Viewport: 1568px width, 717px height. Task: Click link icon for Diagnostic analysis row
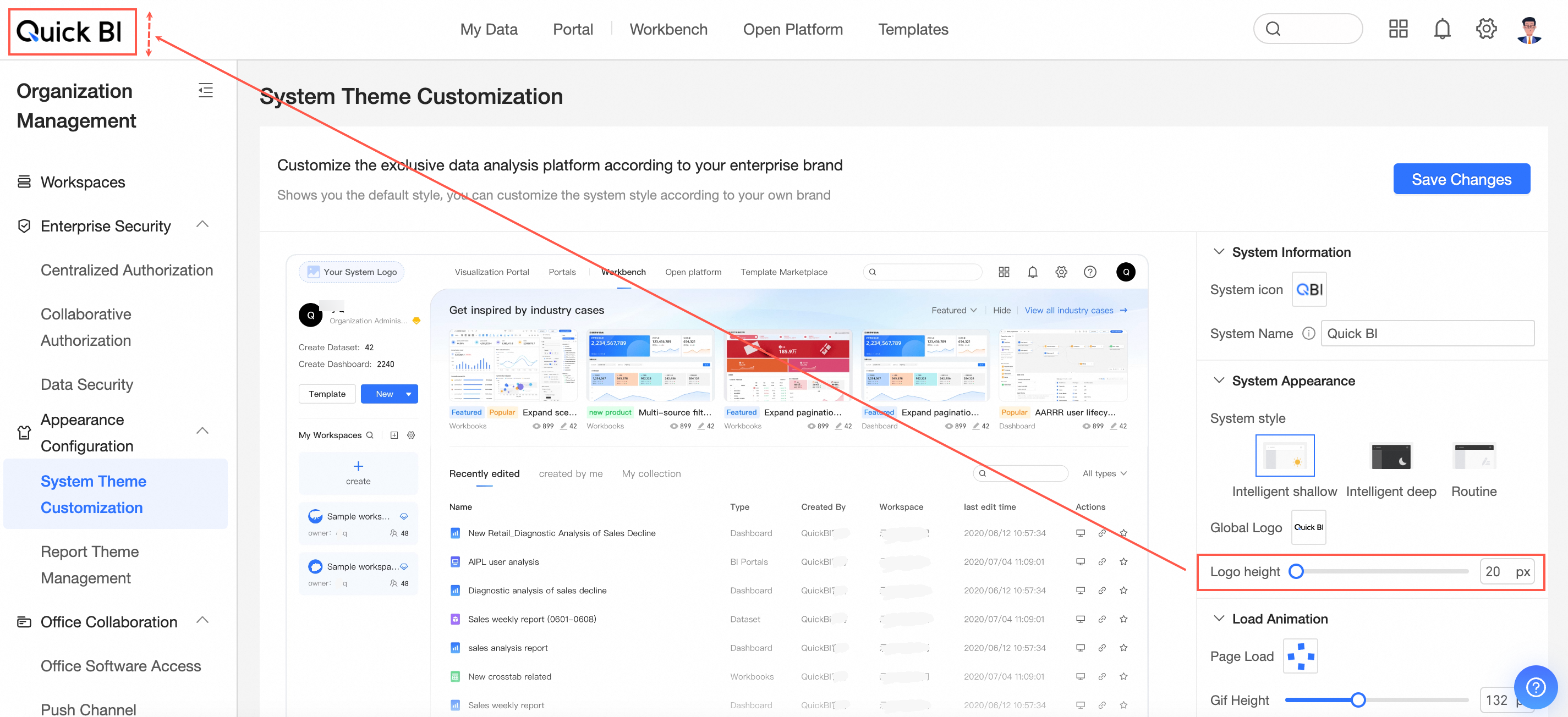(x=1102, y=590)
